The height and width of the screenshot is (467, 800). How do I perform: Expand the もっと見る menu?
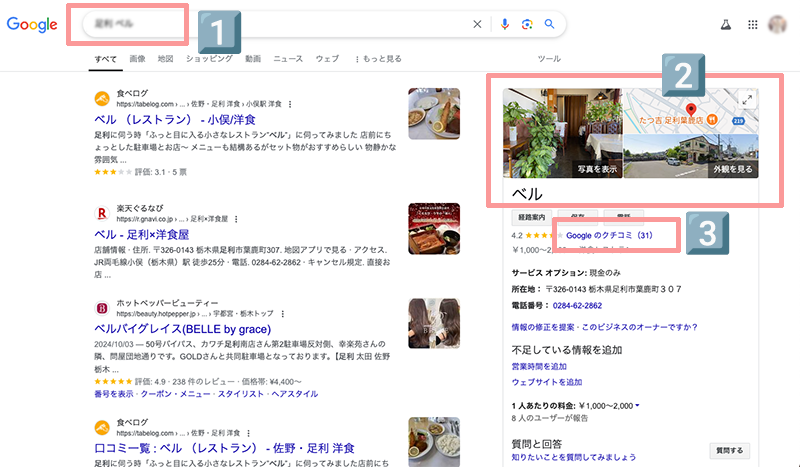pos(379,59)
